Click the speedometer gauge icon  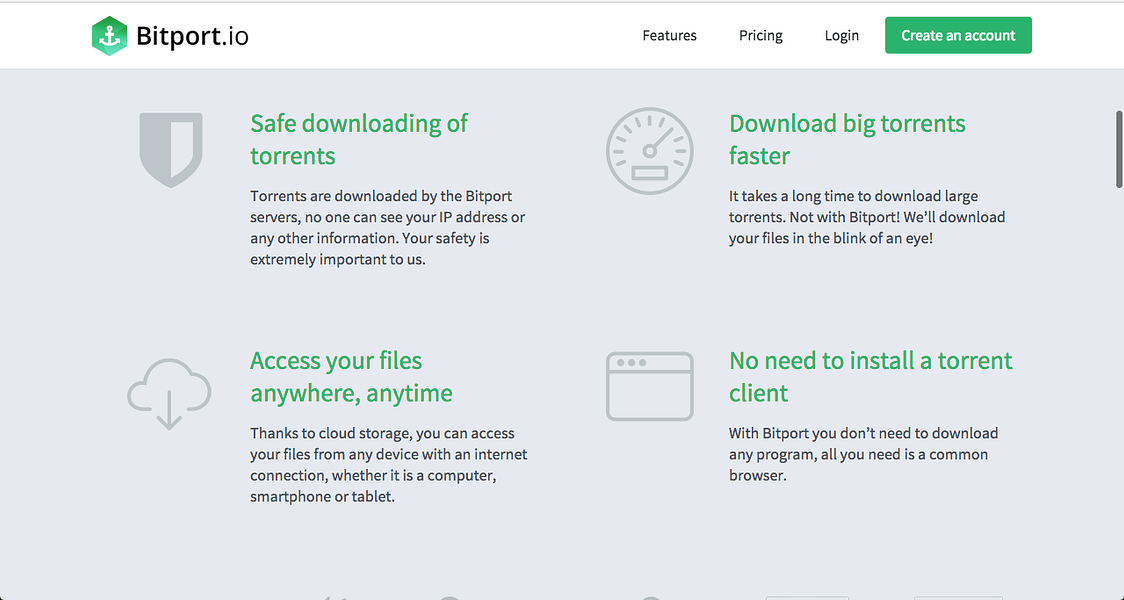pos(649,151)
